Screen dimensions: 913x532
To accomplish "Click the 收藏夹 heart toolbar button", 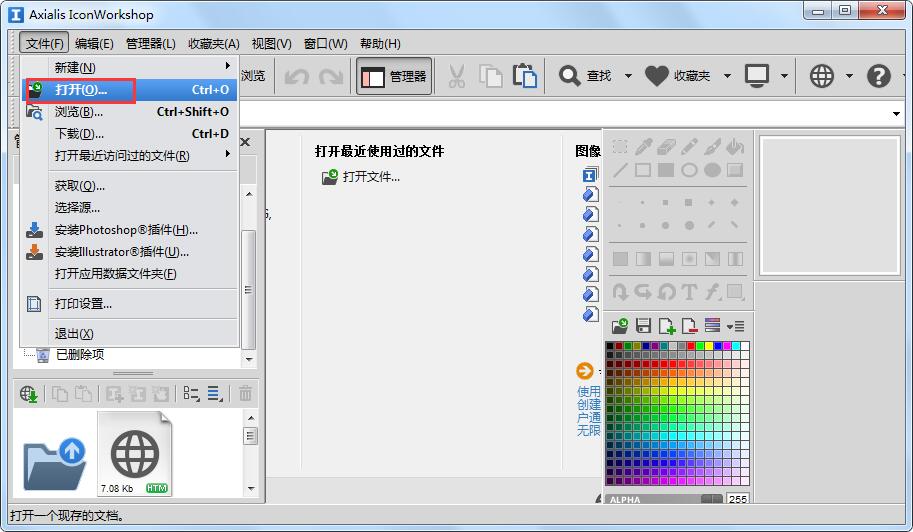I will 678,76.
